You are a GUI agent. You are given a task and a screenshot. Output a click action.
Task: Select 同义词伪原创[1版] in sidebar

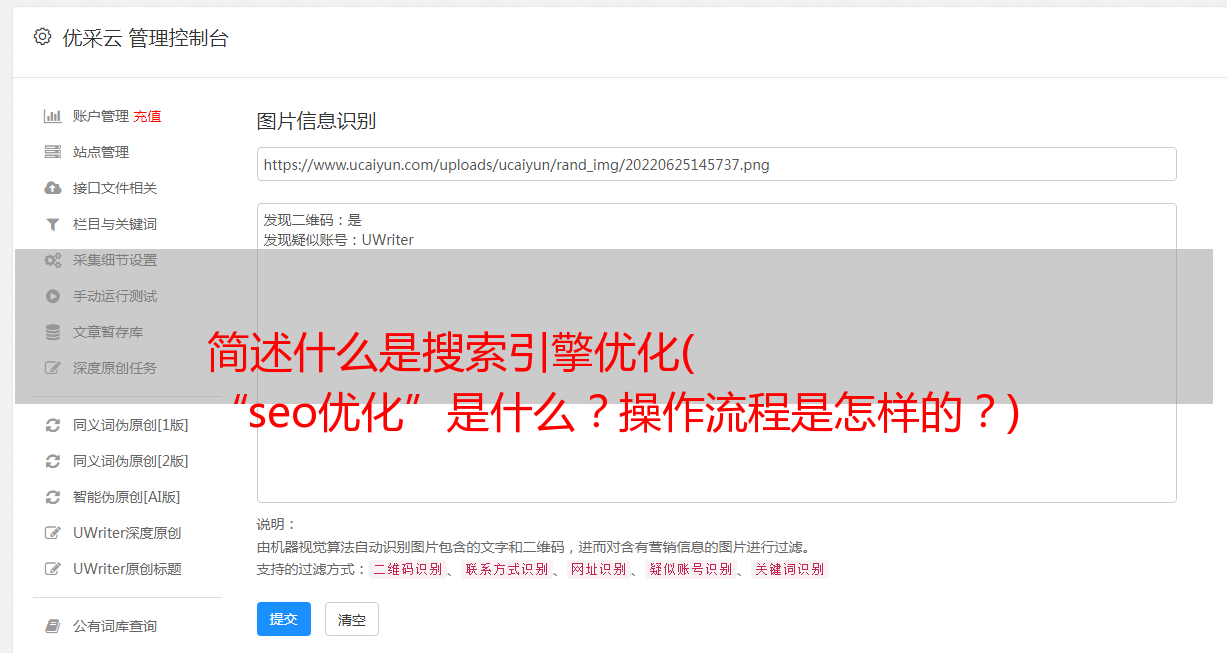pyautogui.click(x=131, y=425)
